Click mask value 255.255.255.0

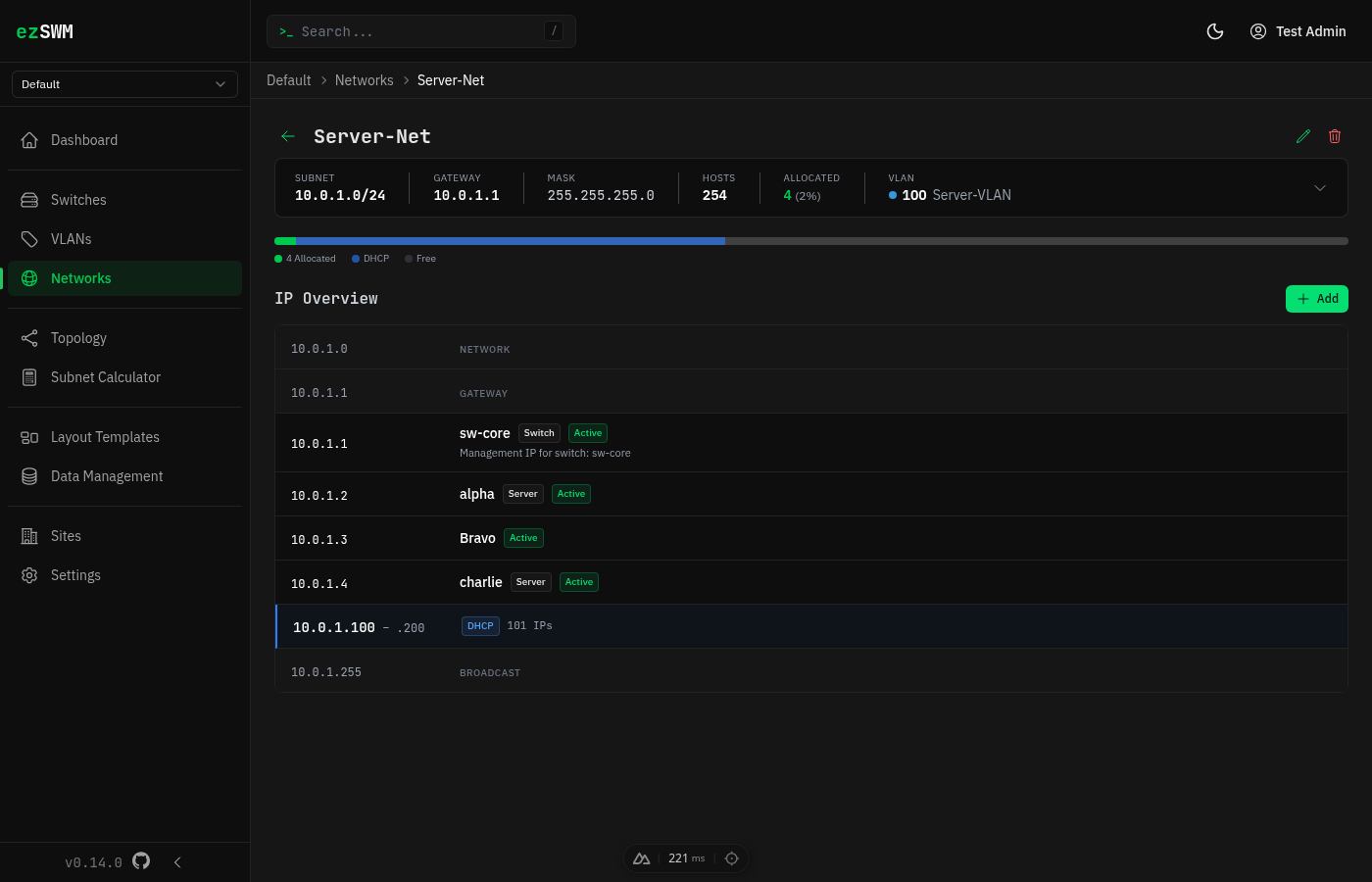(601, 195)
